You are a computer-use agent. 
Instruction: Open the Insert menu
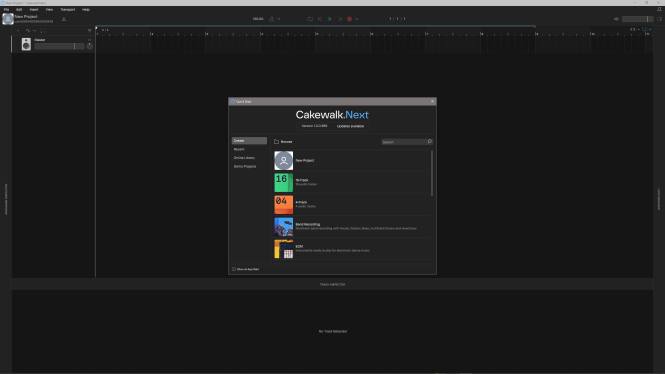coord(34,9)
